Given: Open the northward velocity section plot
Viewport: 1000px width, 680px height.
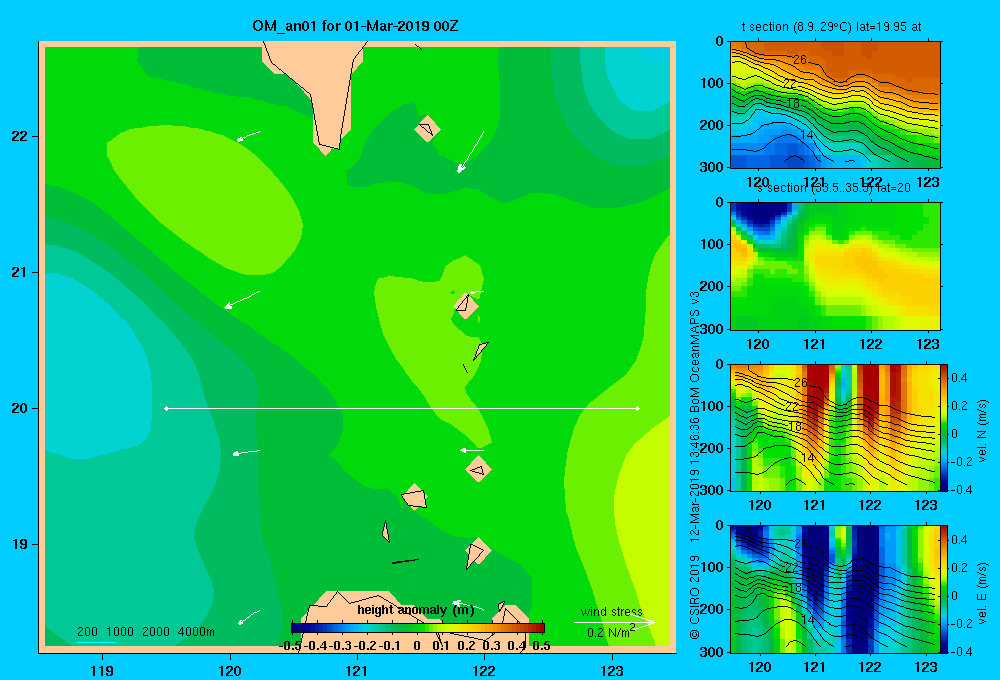Looking at the screenshot, I should pos(835,427).
